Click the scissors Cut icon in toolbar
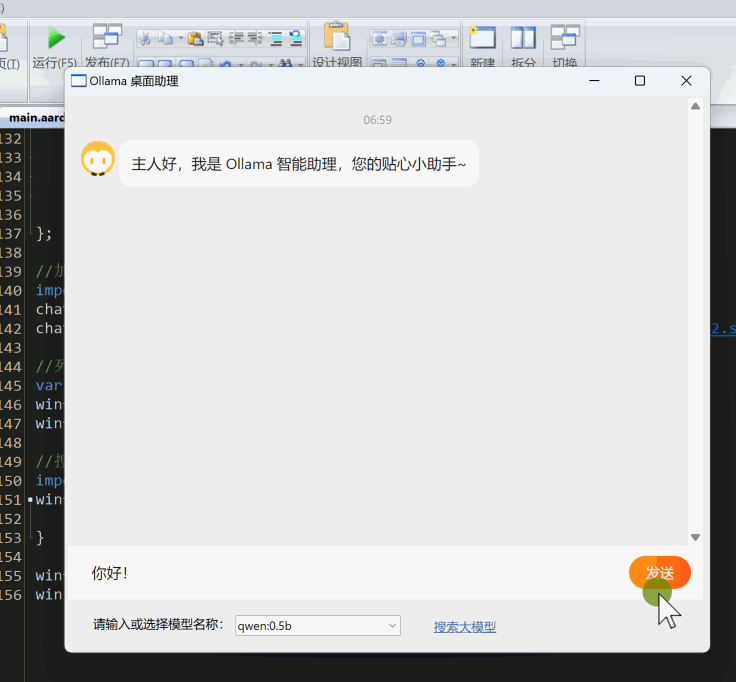 145,39
